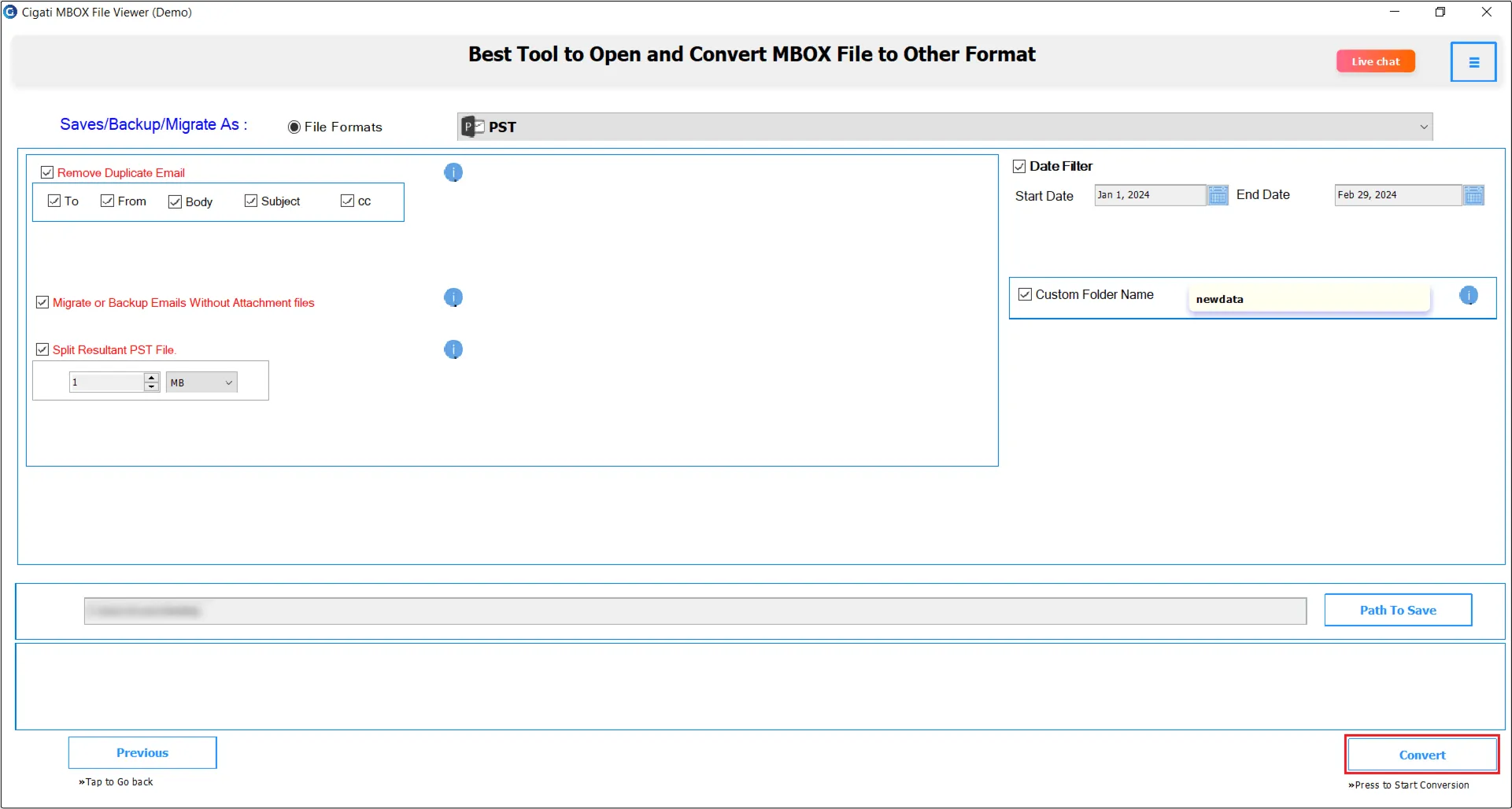Click Path To Save button

coord(1398,610)
